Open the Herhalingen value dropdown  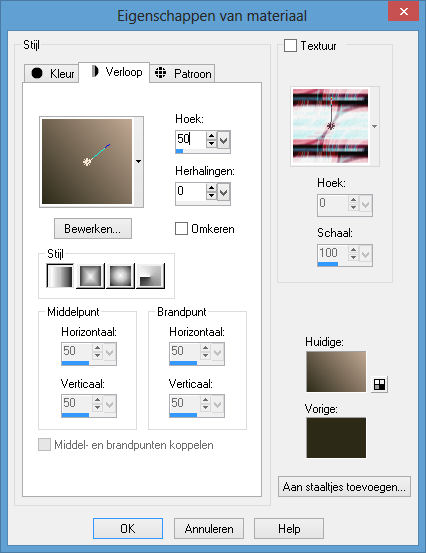coord(224,192)
